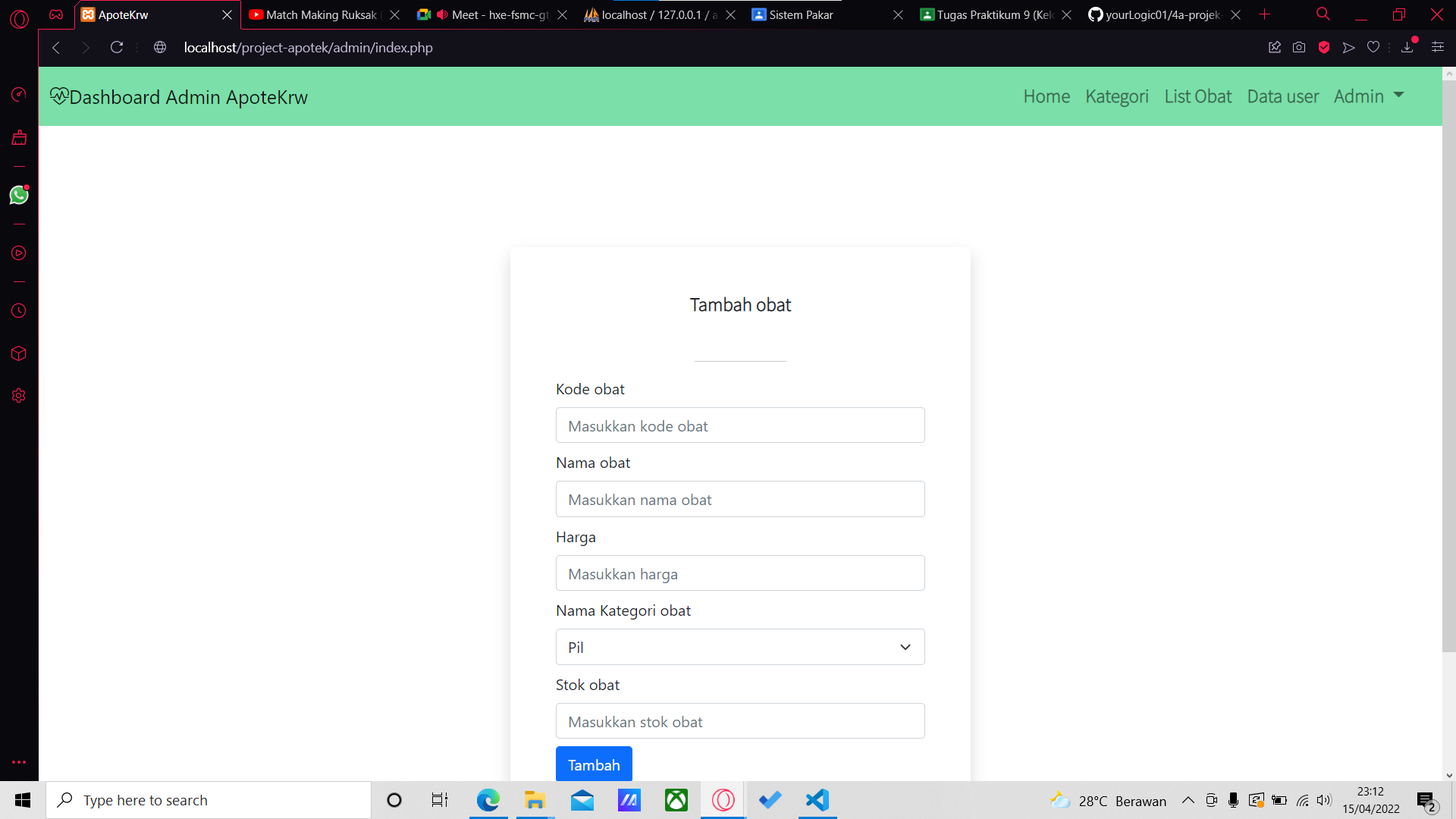Open Easy Setup sliders icon
This screenshot has width=1456, height=819.
[x=1438, y=47]
